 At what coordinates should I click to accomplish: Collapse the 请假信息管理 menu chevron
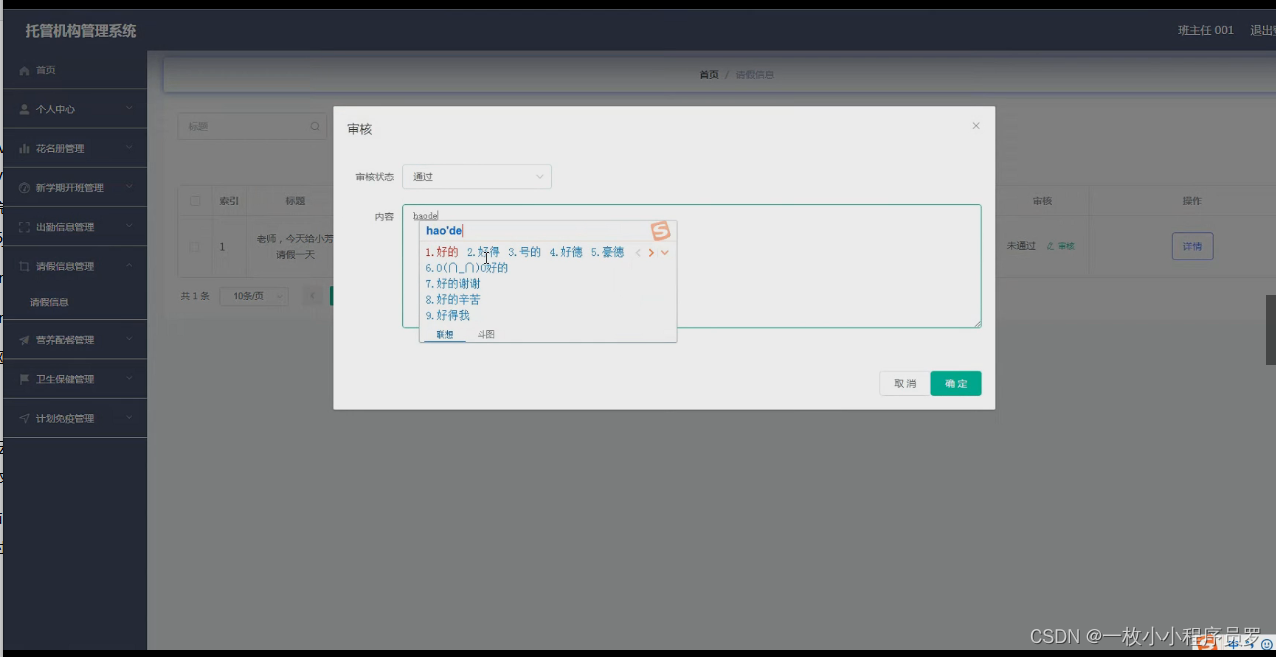point(129,266)
